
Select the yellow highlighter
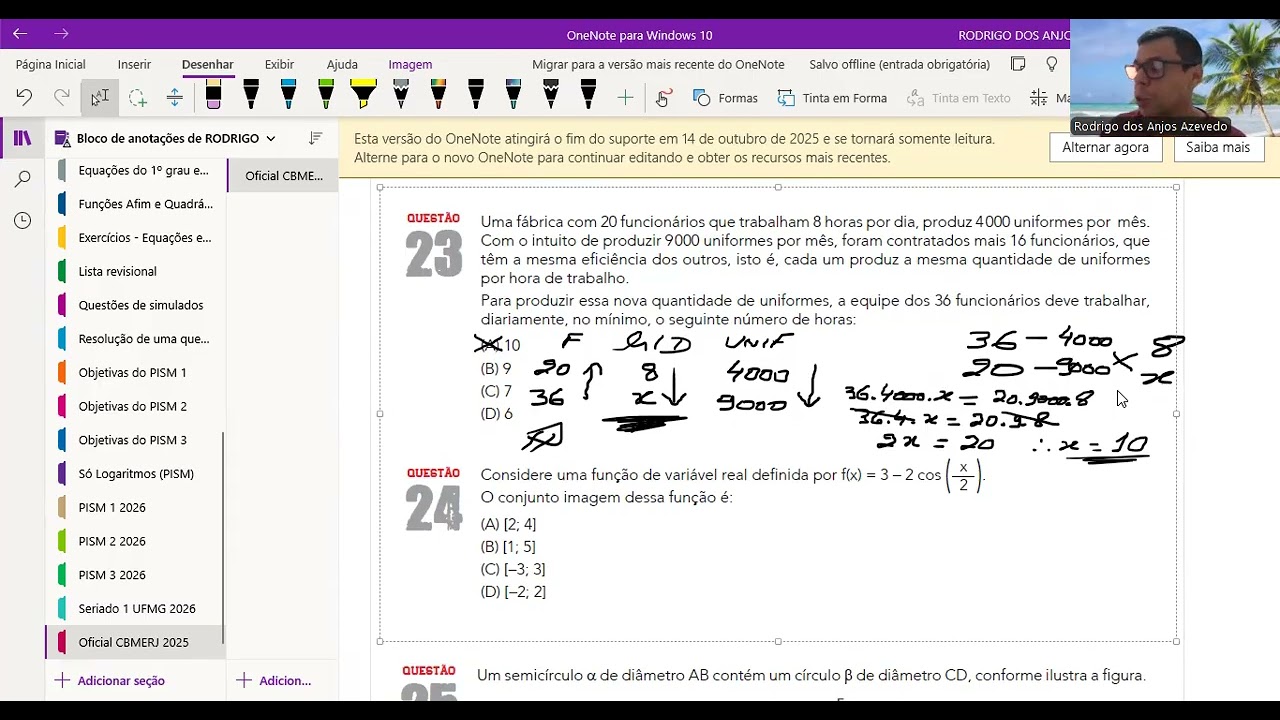[363, 95]
